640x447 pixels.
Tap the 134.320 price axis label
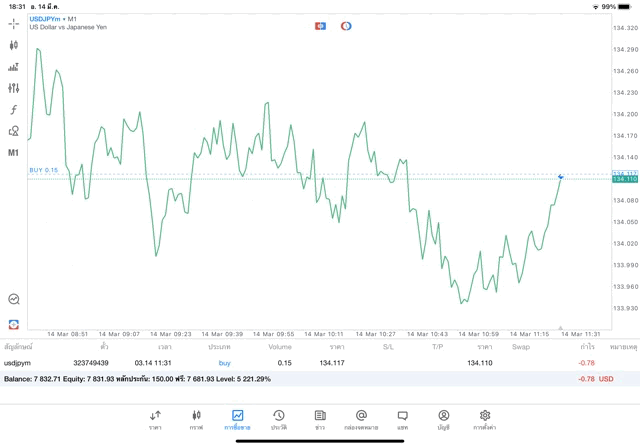625,28
